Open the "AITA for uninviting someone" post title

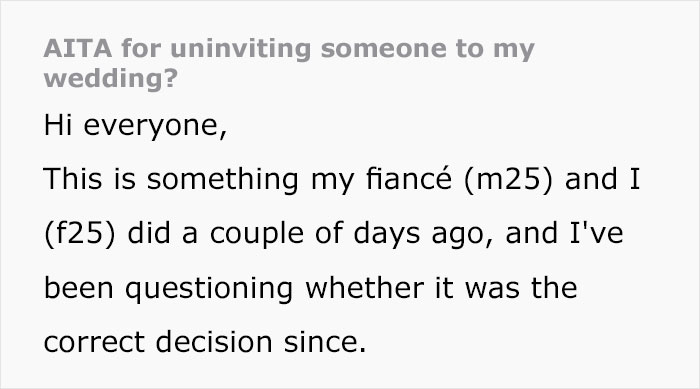(x=289, y=64)
